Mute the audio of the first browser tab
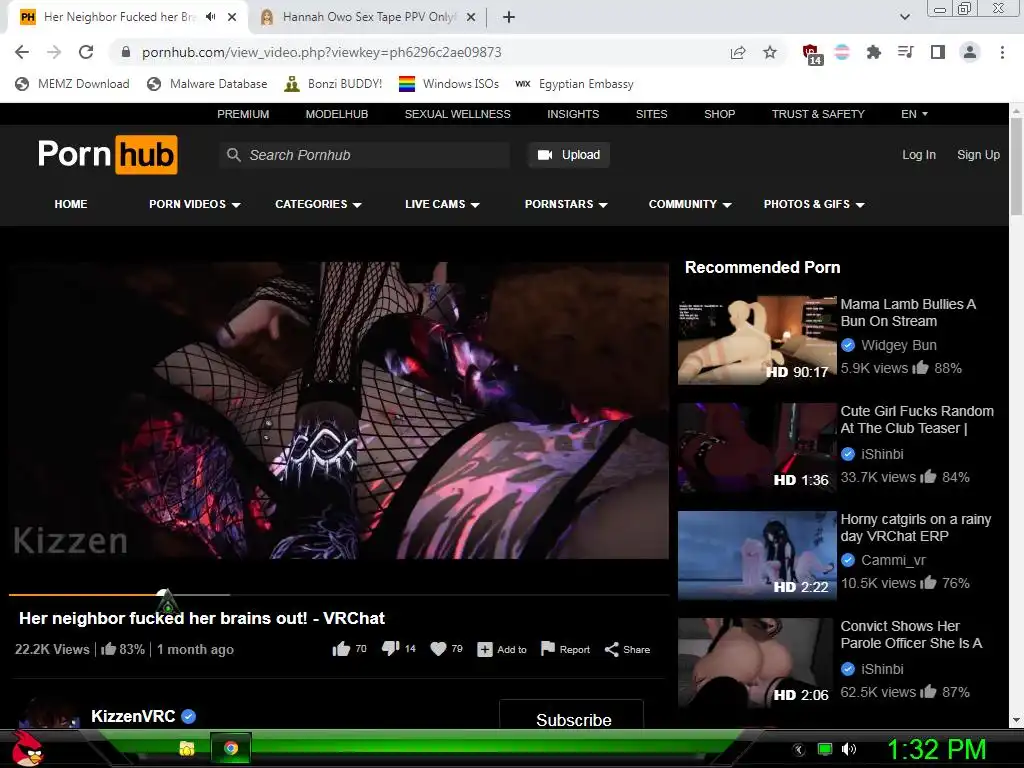1024x768 pixels. click(x=211, y=17)
